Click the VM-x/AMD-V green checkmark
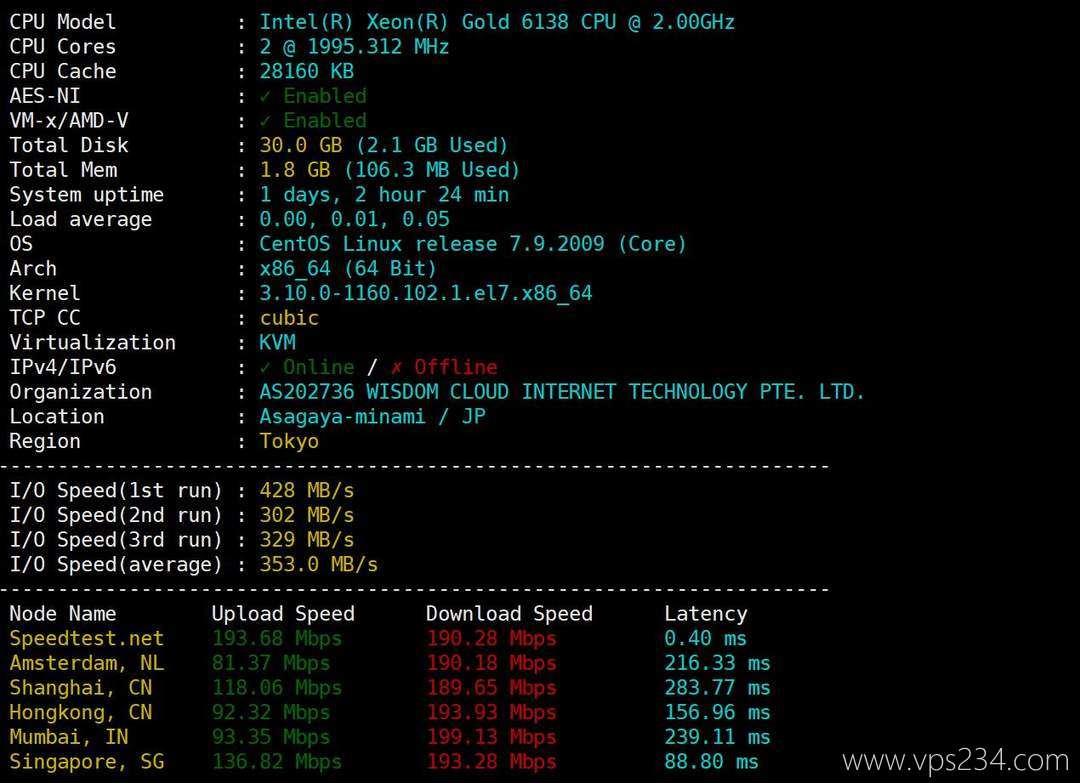Image resolution: width=1080 pixels, height=783 pixels. coord(265,121)
